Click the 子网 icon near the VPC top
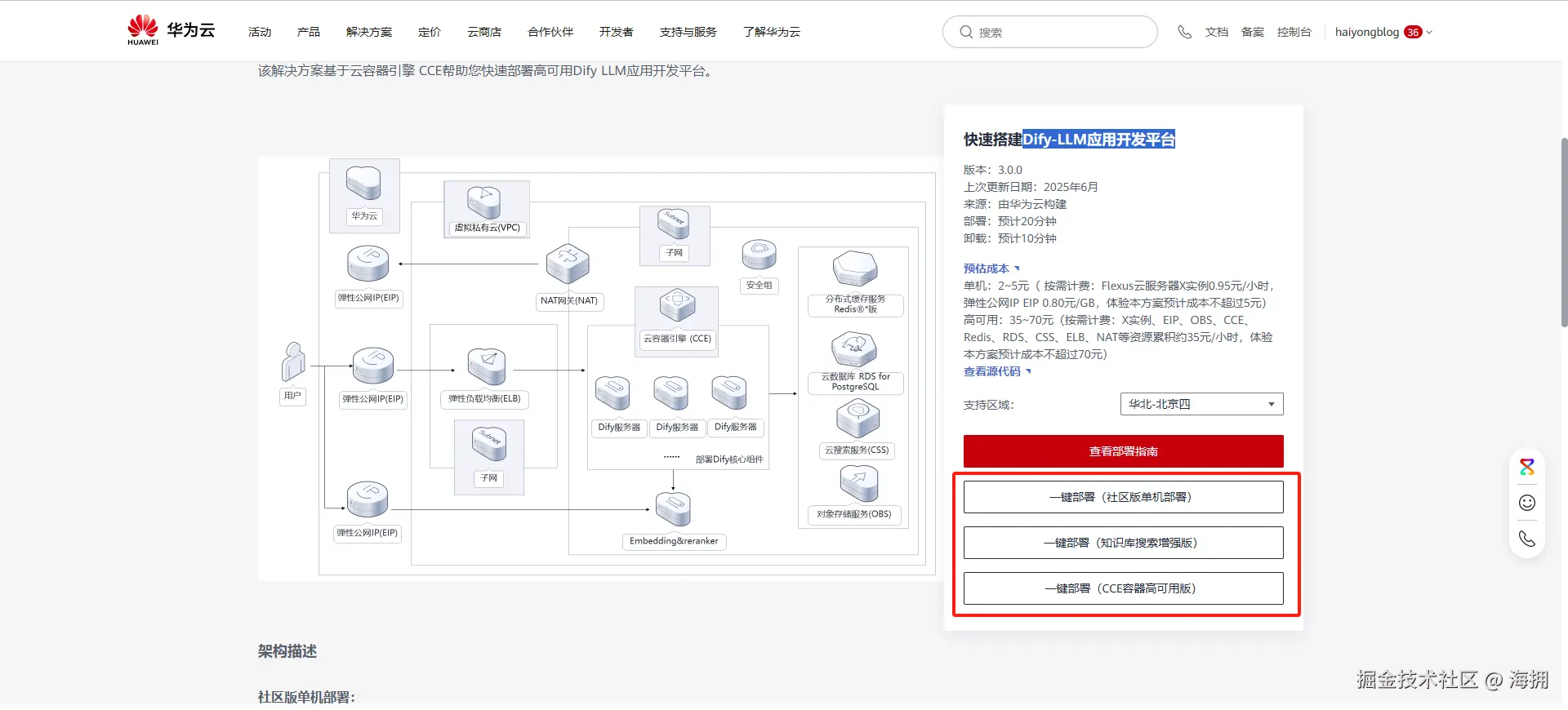Image resolution: width=1568 pixels, height=710 pixels. tap(674, 224)
